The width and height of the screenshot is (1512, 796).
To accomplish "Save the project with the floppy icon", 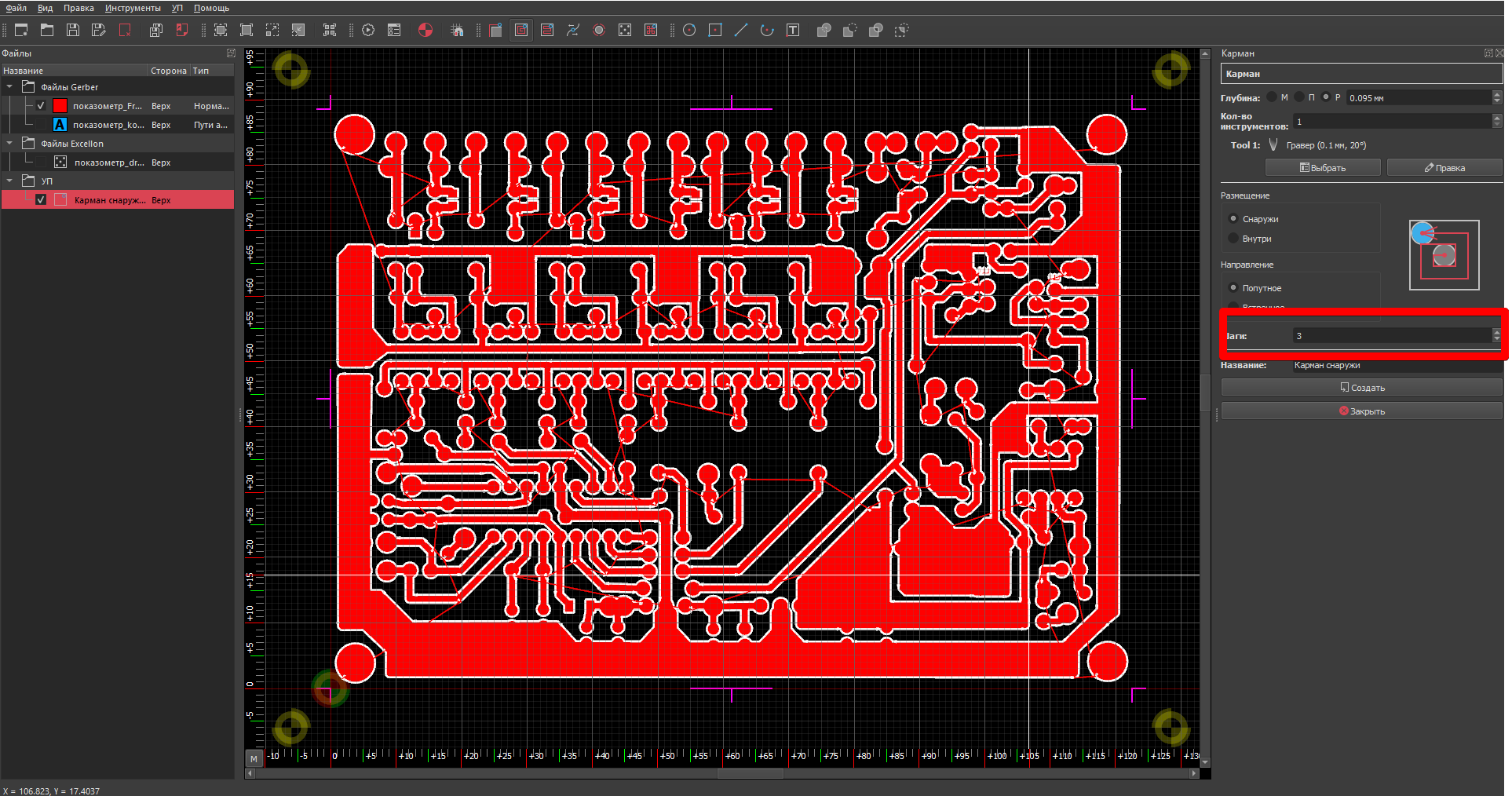I will point(73,30).
